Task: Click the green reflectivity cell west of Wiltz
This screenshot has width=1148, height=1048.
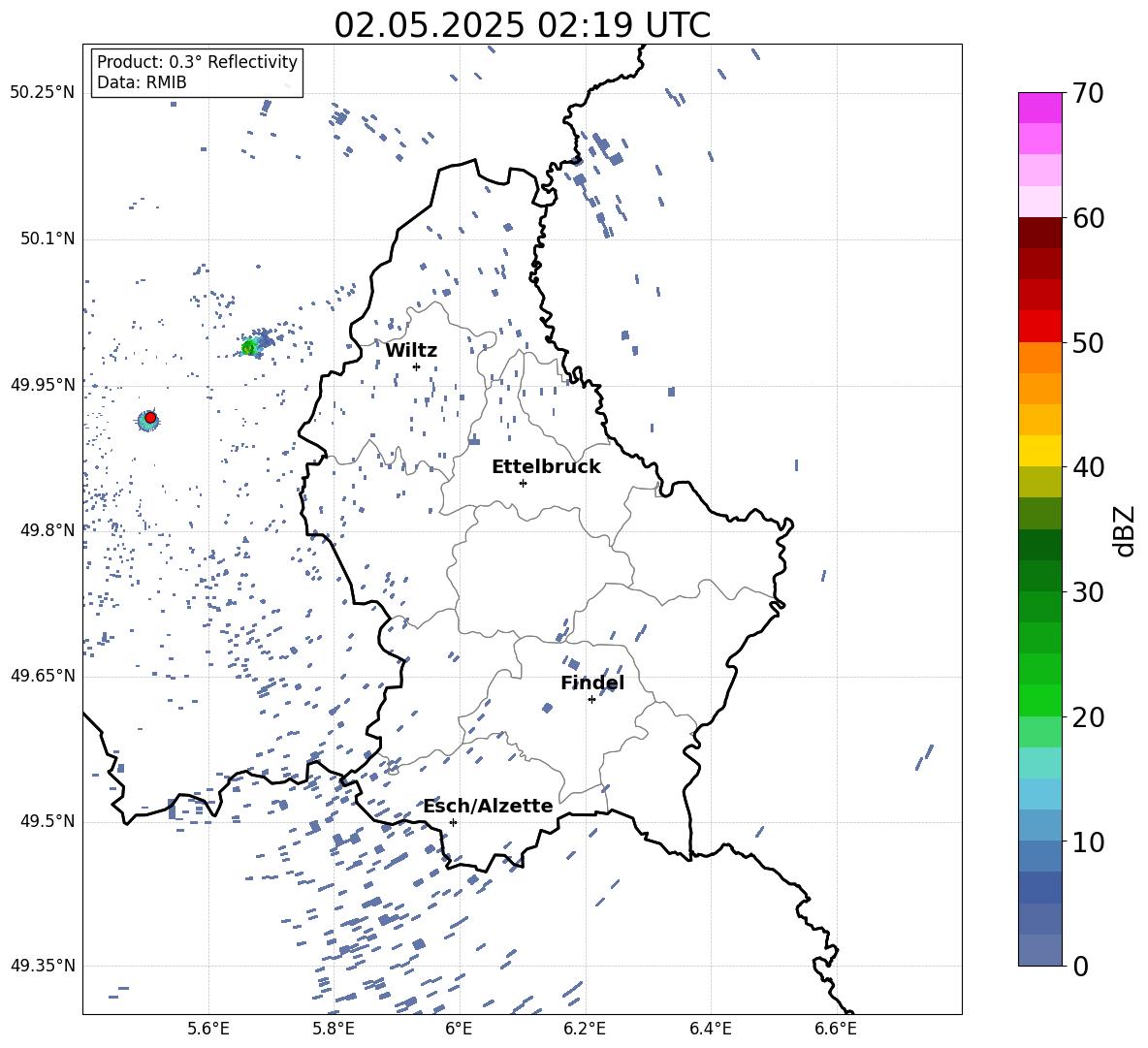Action: click(x=250, y=347)
